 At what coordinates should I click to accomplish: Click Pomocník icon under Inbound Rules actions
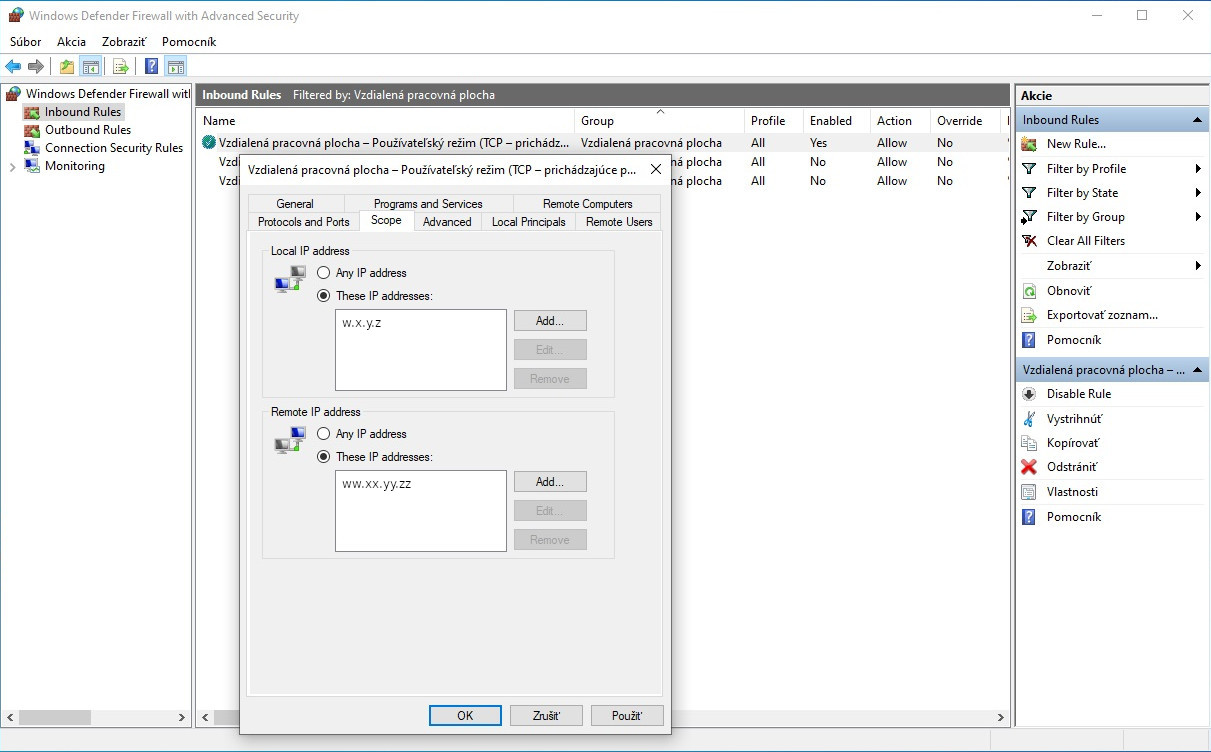[1029, 340]
